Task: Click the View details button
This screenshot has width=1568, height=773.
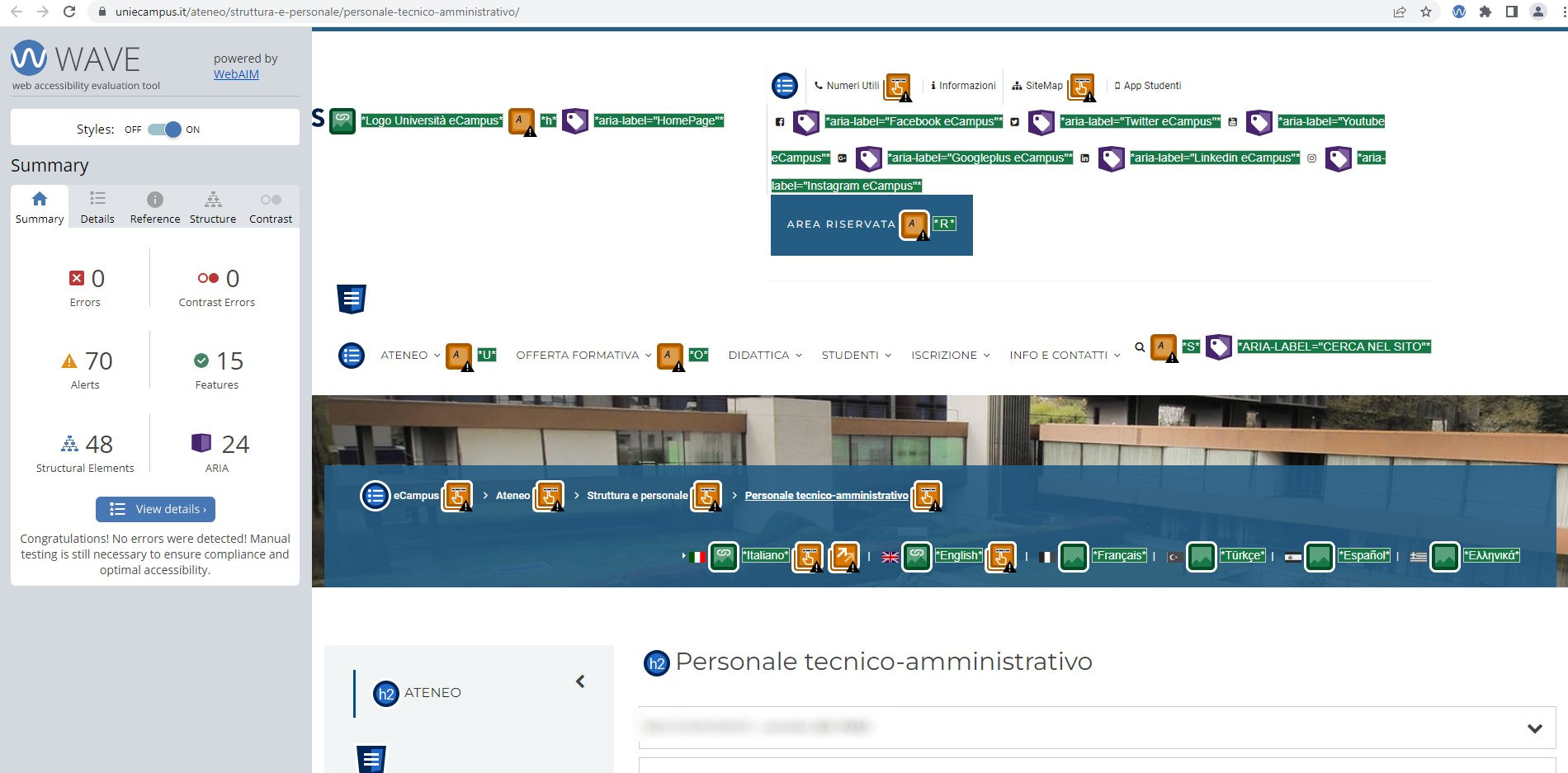Action: click(x=156, y=509)
